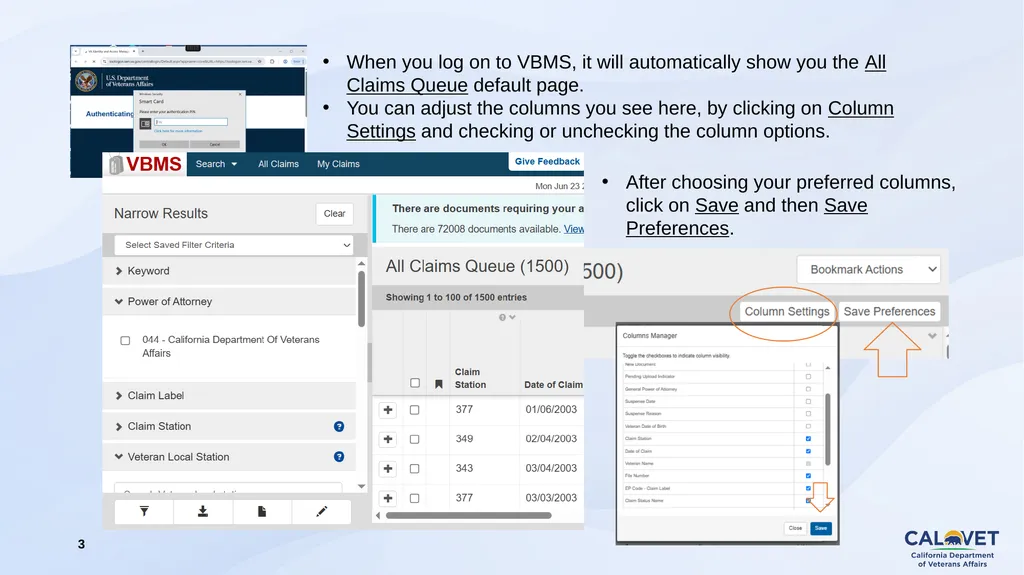Click the pencil edit icon button
This screenshot has width=1024, height=575.
321,512
